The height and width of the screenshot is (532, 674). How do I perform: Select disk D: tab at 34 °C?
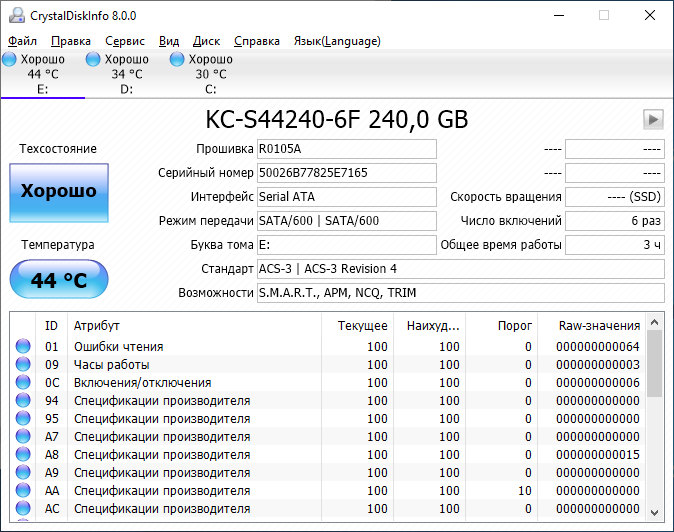[x=127, y=74]
